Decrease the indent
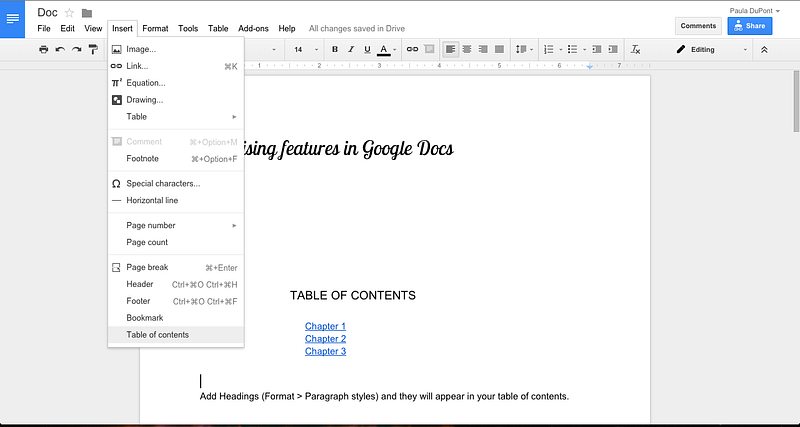 coord(596,49)
